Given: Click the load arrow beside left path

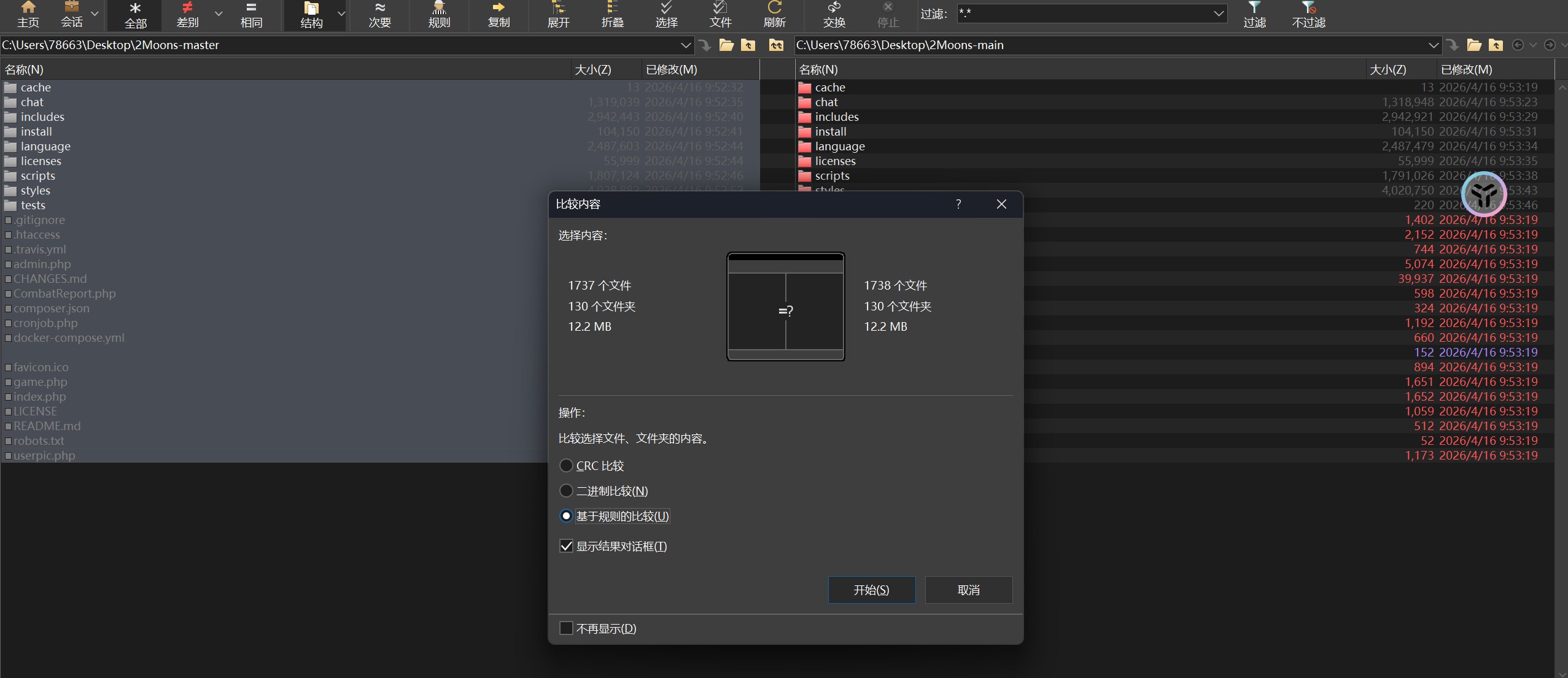Looking at the screenshot, I should coord(704,45).
